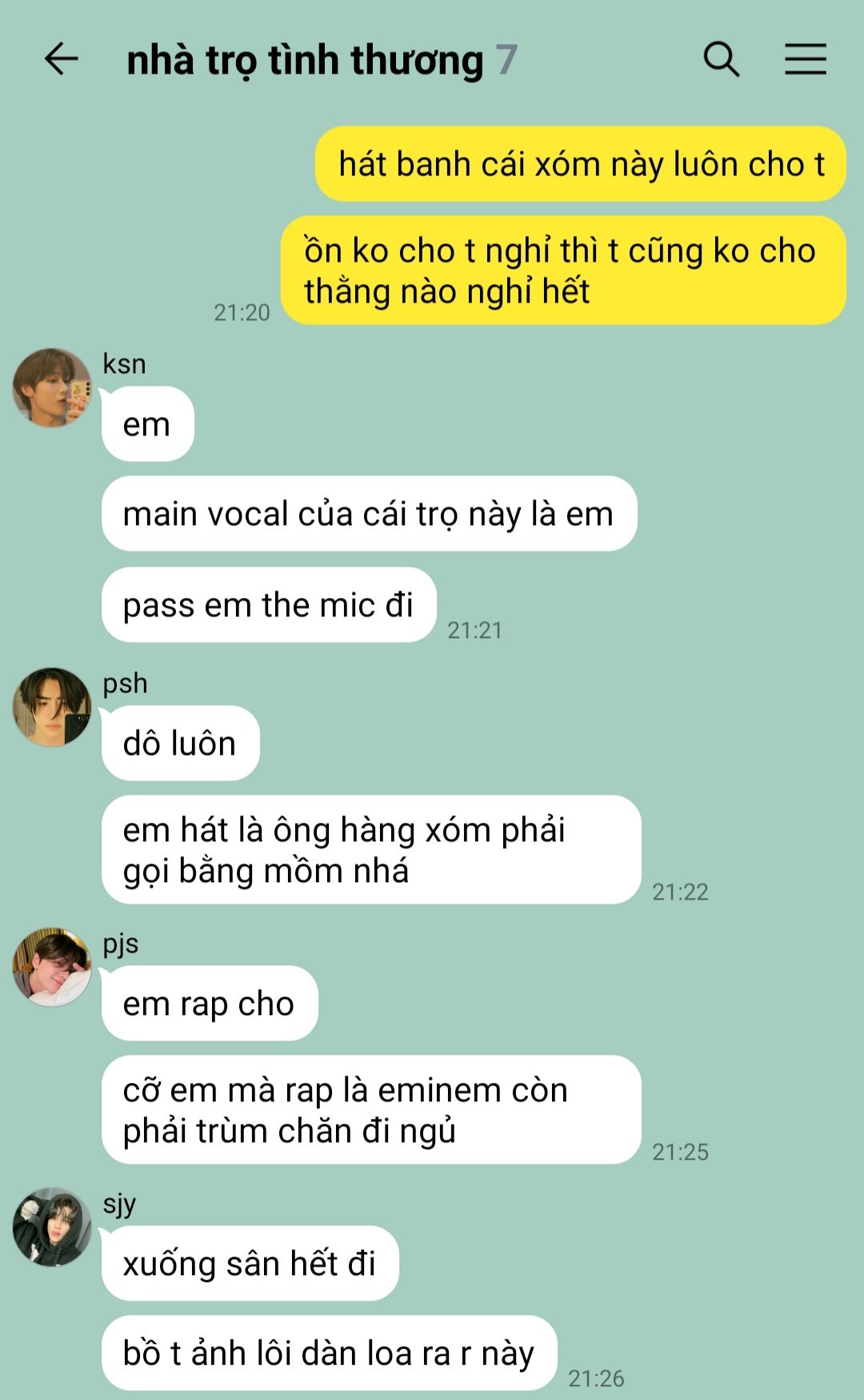Open the chat search magnifier icon
The height and width of the screenshot is (1400, 864).
click(x=721, y=59)
